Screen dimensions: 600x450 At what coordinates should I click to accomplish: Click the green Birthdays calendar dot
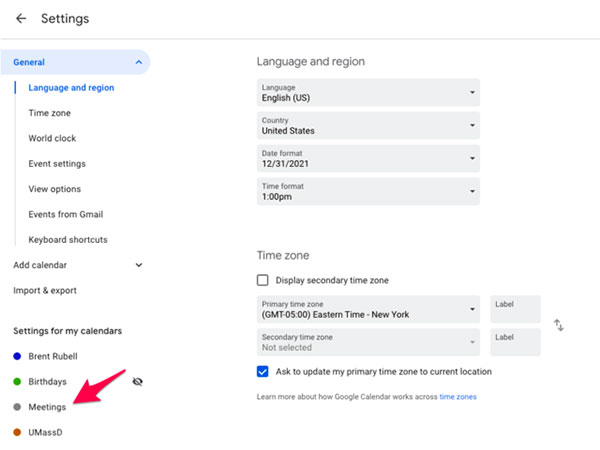(x=18, y=381)
